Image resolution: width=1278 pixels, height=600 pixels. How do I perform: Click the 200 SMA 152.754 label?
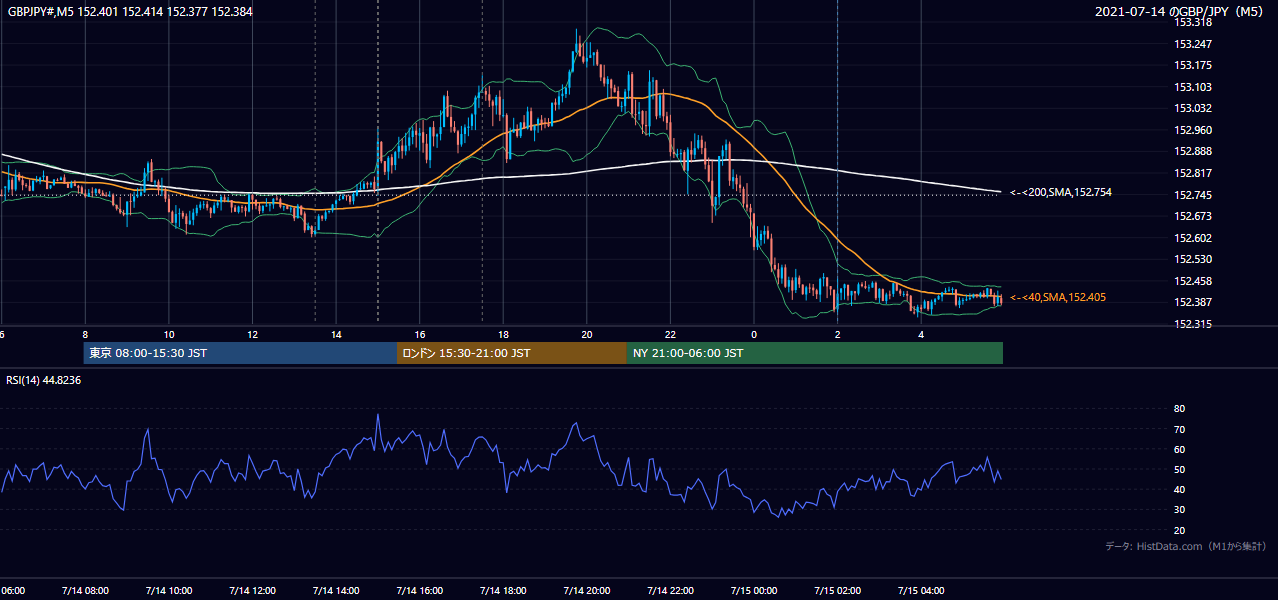point(1060,192)
